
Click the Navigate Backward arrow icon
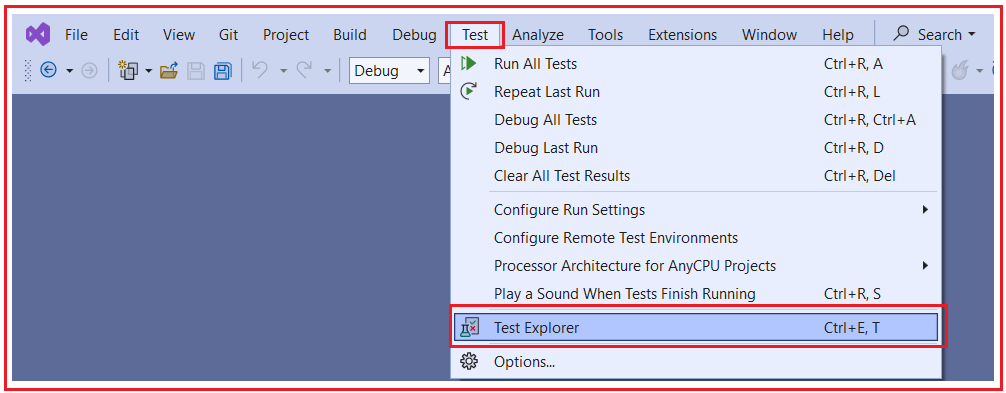tap(49, 71)
